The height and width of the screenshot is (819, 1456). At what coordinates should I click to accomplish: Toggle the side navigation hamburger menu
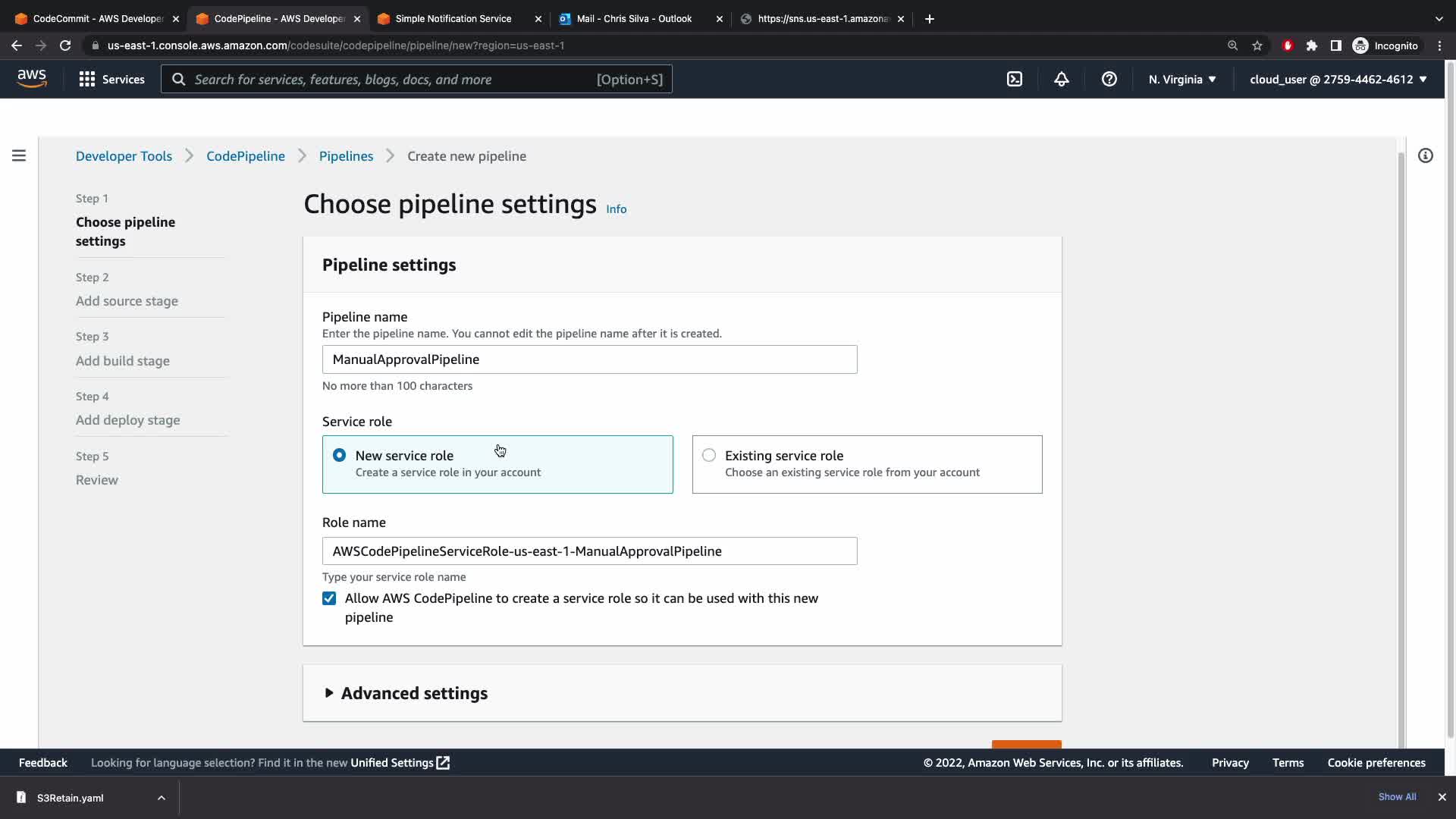(19, 155)
